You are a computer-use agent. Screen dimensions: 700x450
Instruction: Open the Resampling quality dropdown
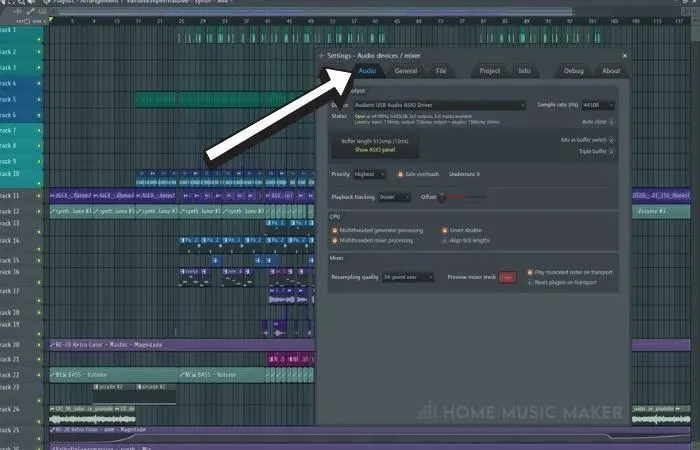[x=408, y=277]
